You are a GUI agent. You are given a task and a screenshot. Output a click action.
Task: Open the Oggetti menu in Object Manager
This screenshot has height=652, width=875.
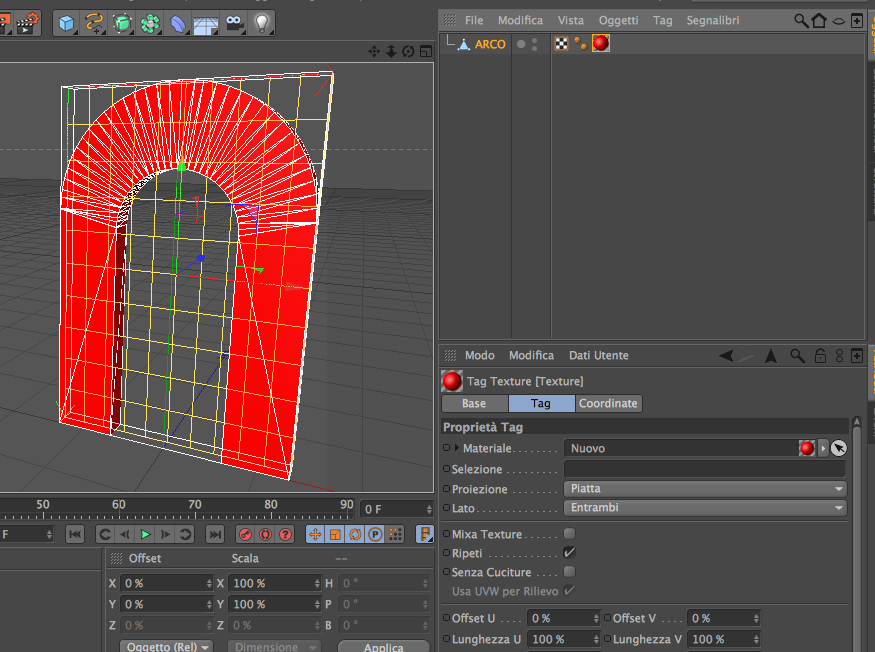tap(618, 20)
